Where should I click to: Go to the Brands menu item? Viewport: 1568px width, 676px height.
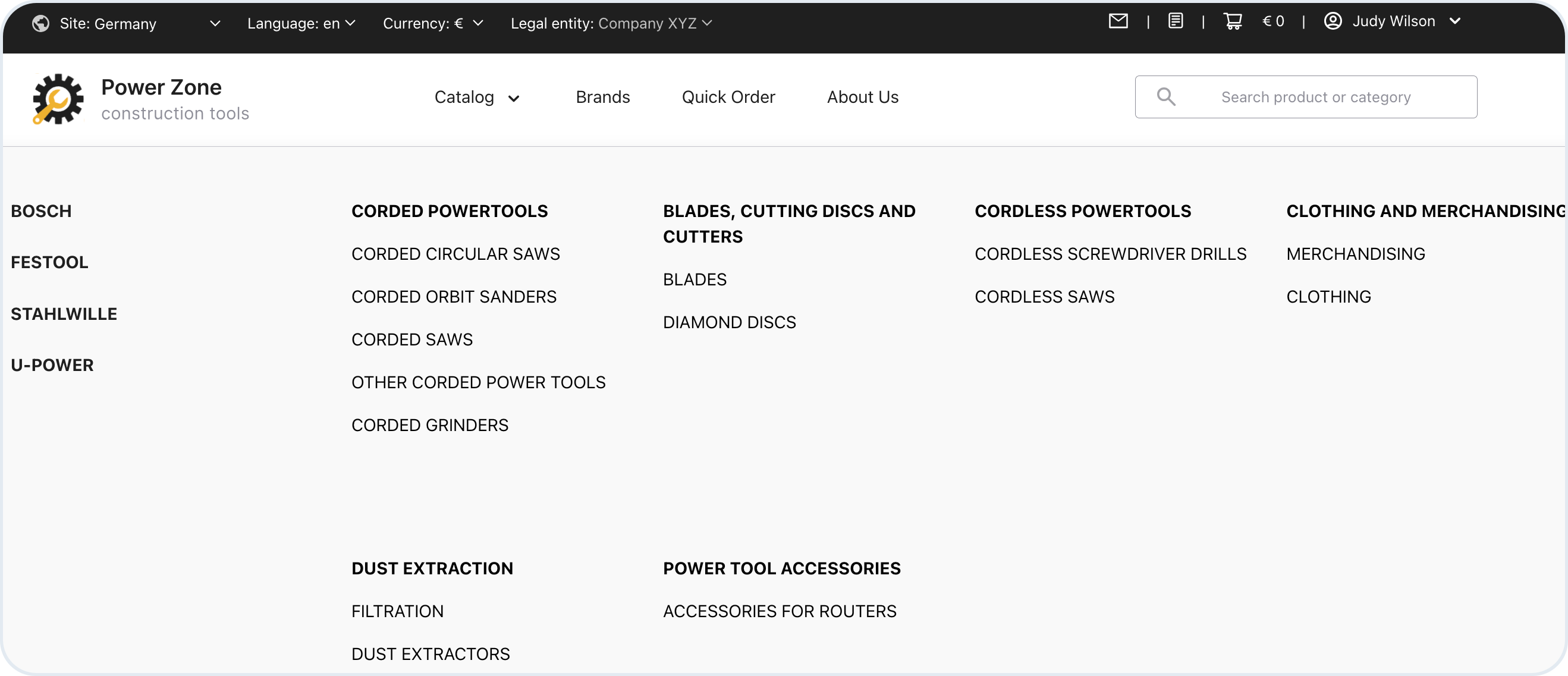pos(602,98)
